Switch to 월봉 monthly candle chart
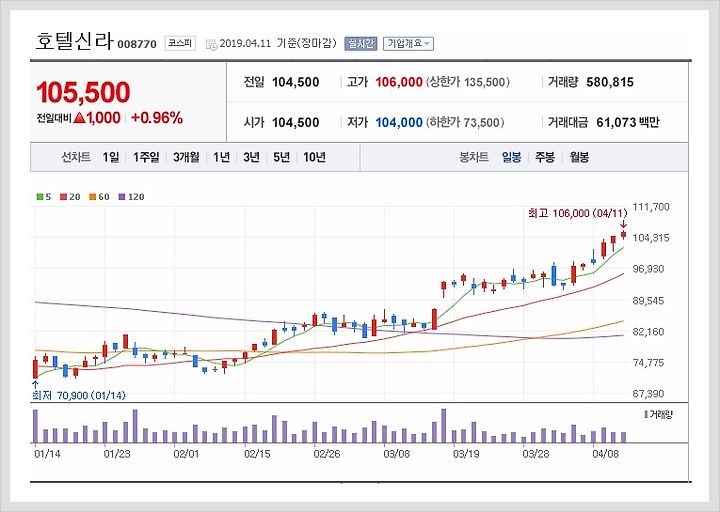The width and height of the screenshot is (720, 512). [x=579, y=158]
